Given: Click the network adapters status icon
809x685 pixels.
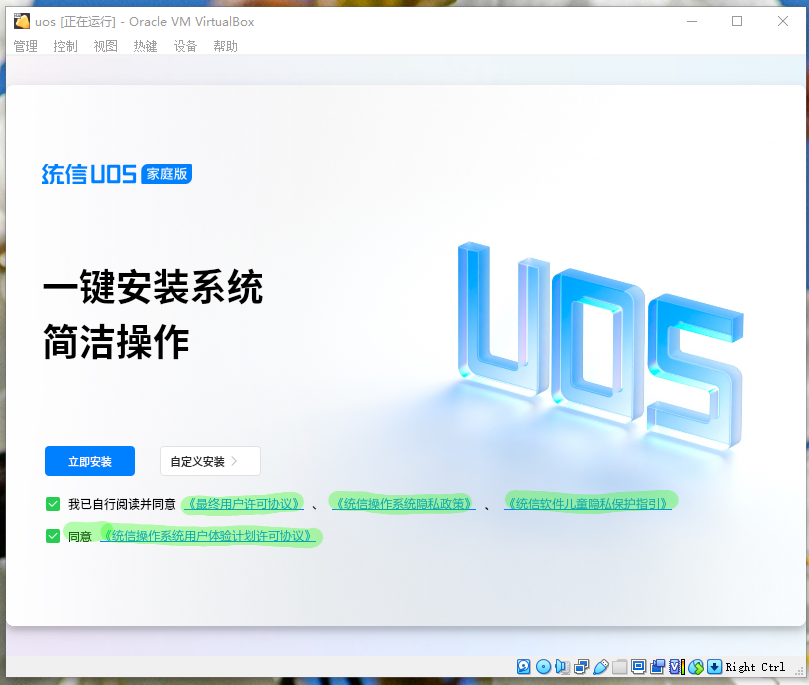Looking at the screenshot, I should pos(580,666).
